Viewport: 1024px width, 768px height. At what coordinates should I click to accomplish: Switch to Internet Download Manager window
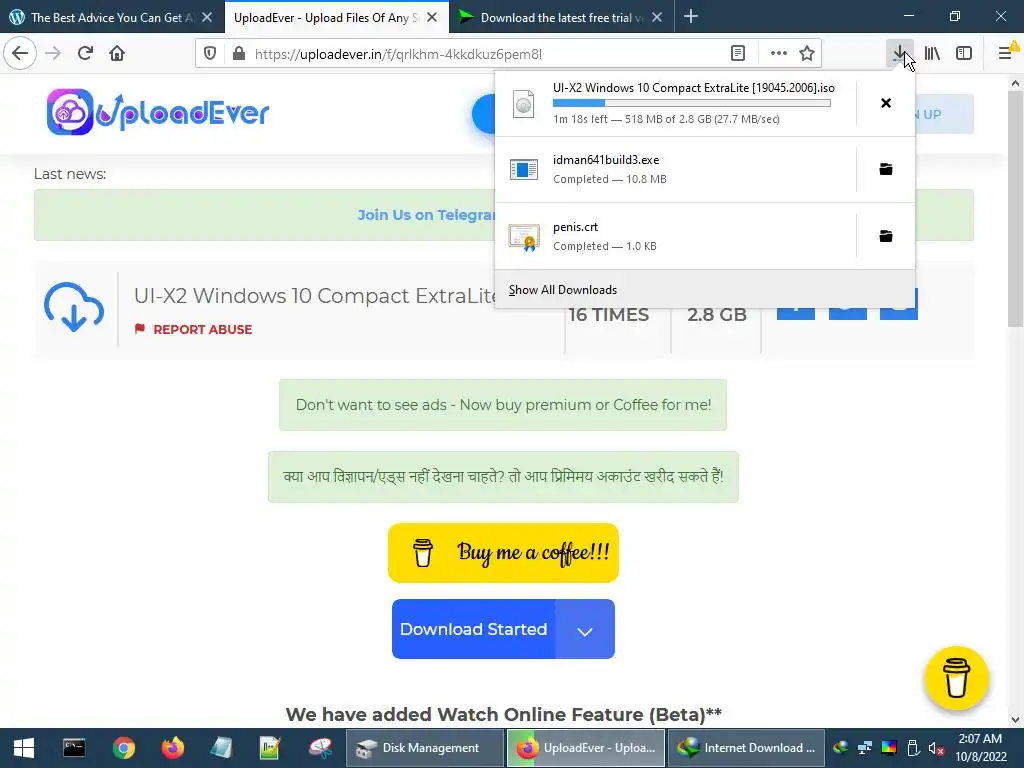[x=746, y=748]
